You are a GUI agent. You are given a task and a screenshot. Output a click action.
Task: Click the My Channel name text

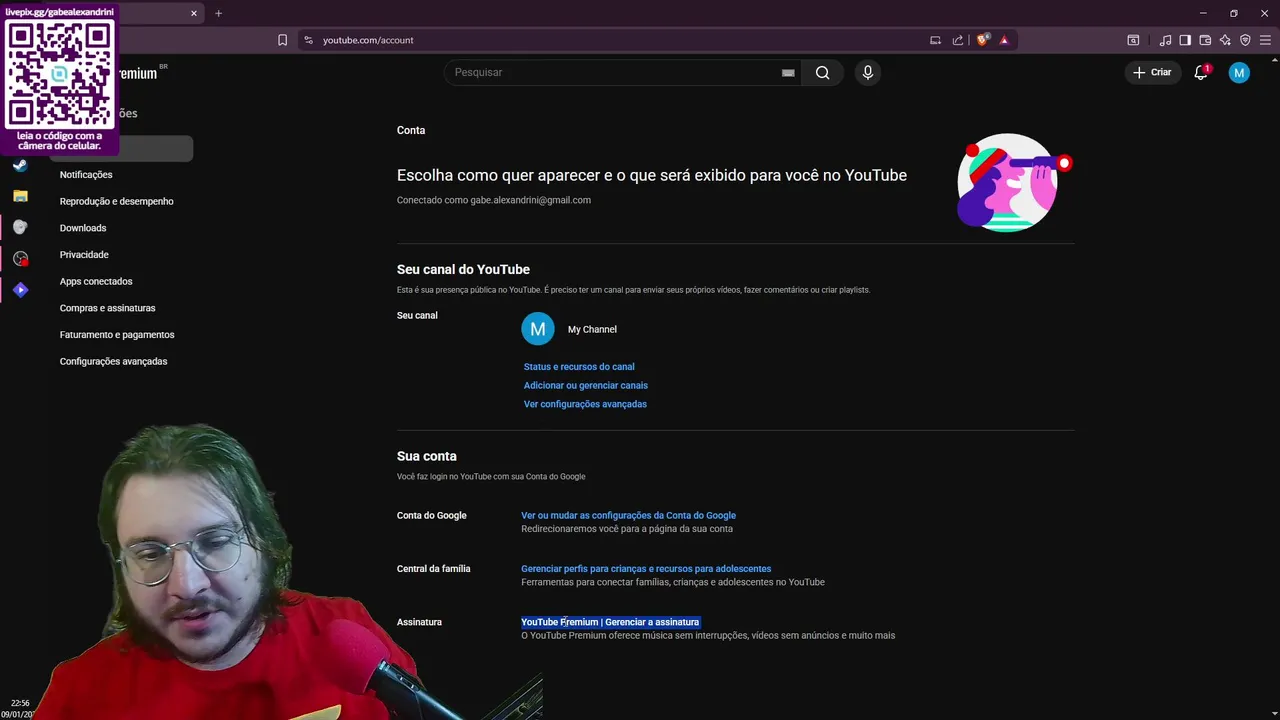(592, 329)
